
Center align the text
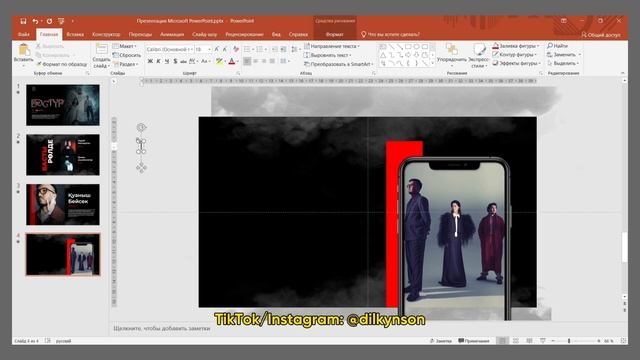(256, 61)
